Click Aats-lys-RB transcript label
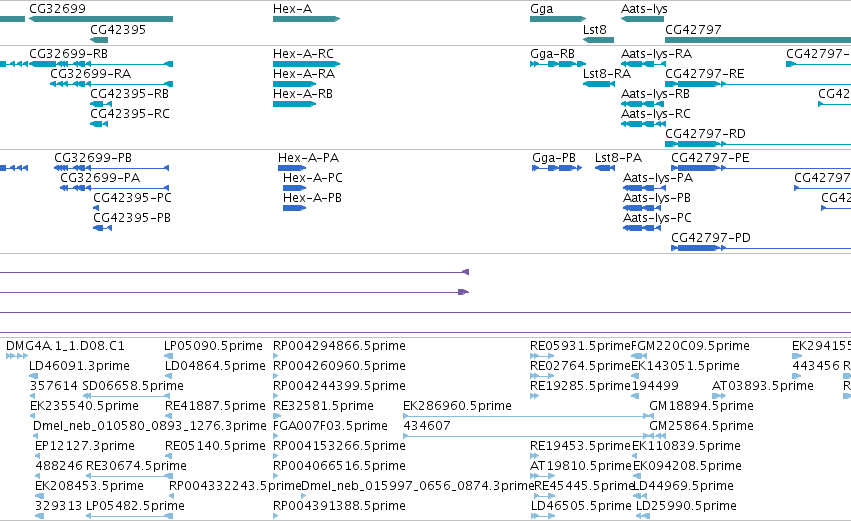The width and height of the screenshot is (851, 521). click(655, 94)
